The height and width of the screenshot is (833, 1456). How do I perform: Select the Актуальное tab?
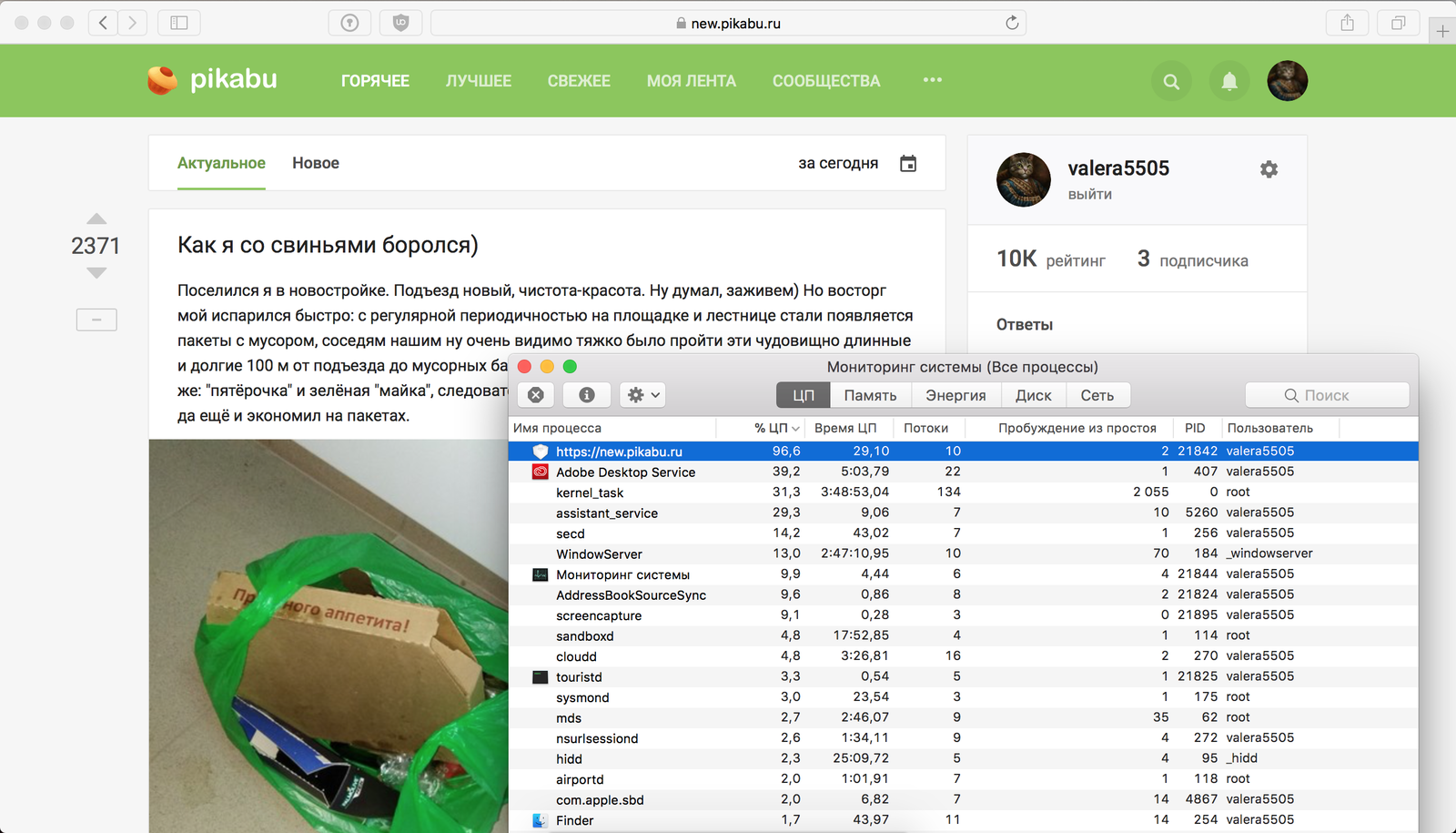pyautogui.click(x=221, y=163)
